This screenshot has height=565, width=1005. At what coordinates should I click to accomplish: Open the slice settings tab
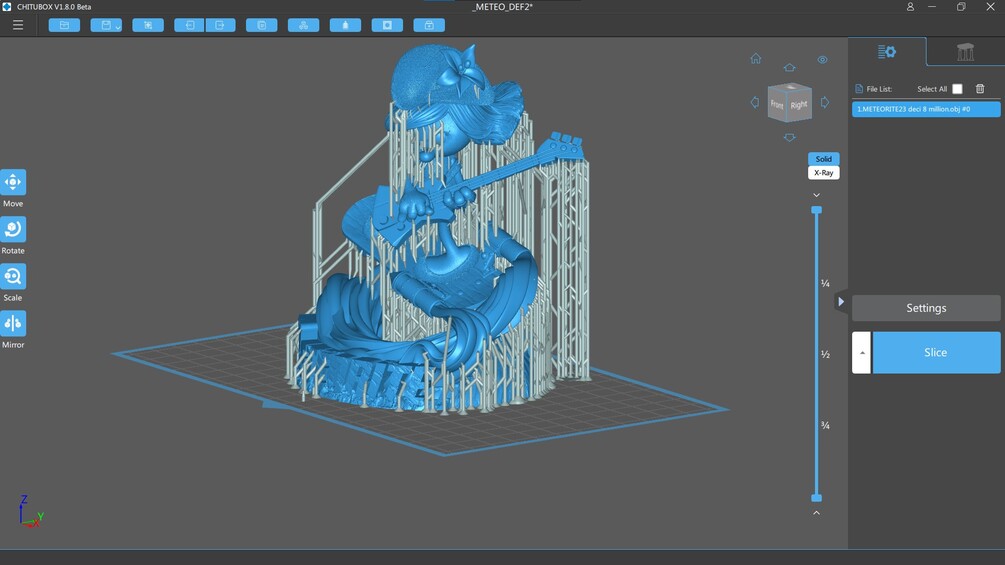[x=887, y=52]
